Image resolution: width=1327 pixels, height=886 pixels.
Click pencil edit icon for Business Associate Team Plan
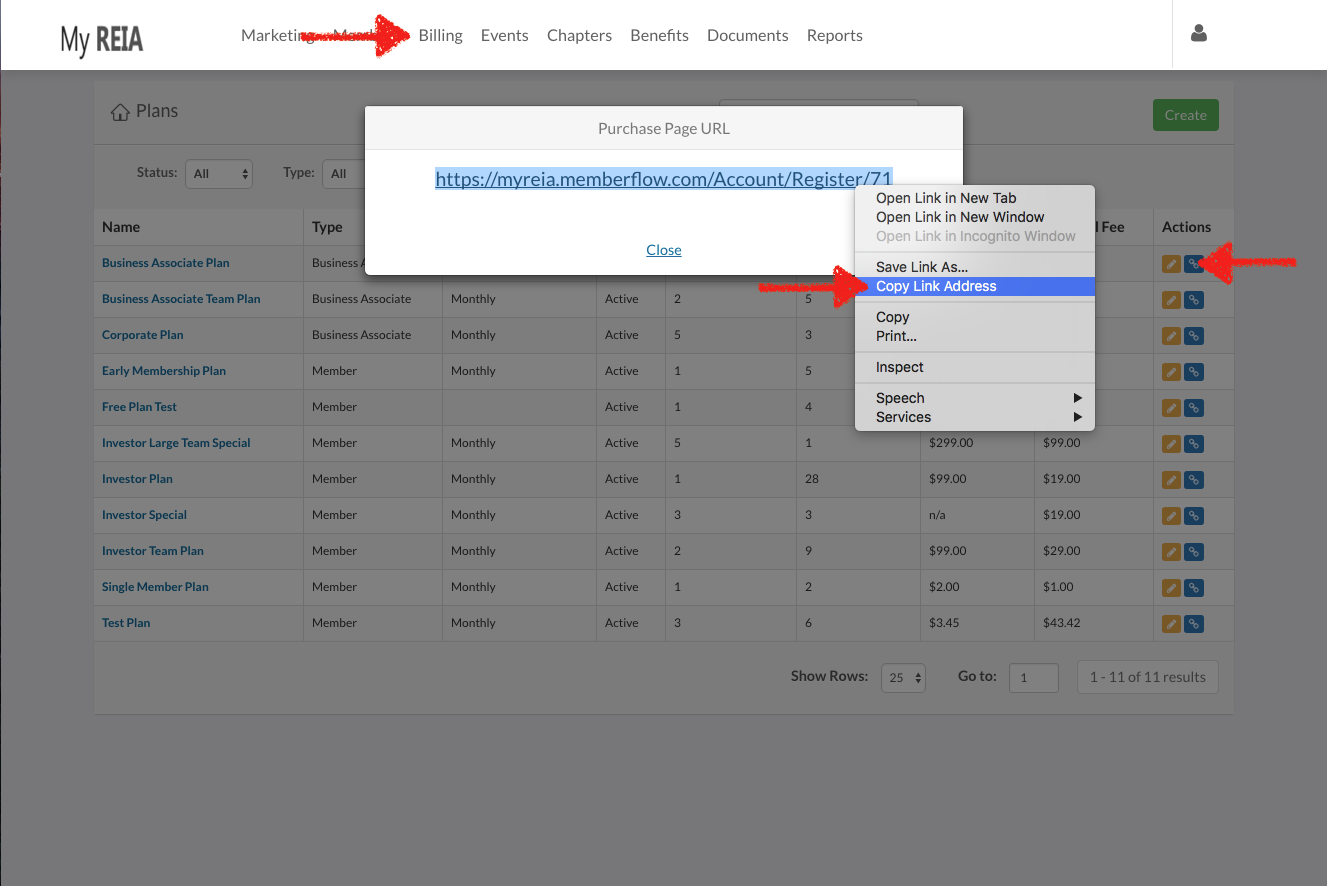click(1171, 300)
